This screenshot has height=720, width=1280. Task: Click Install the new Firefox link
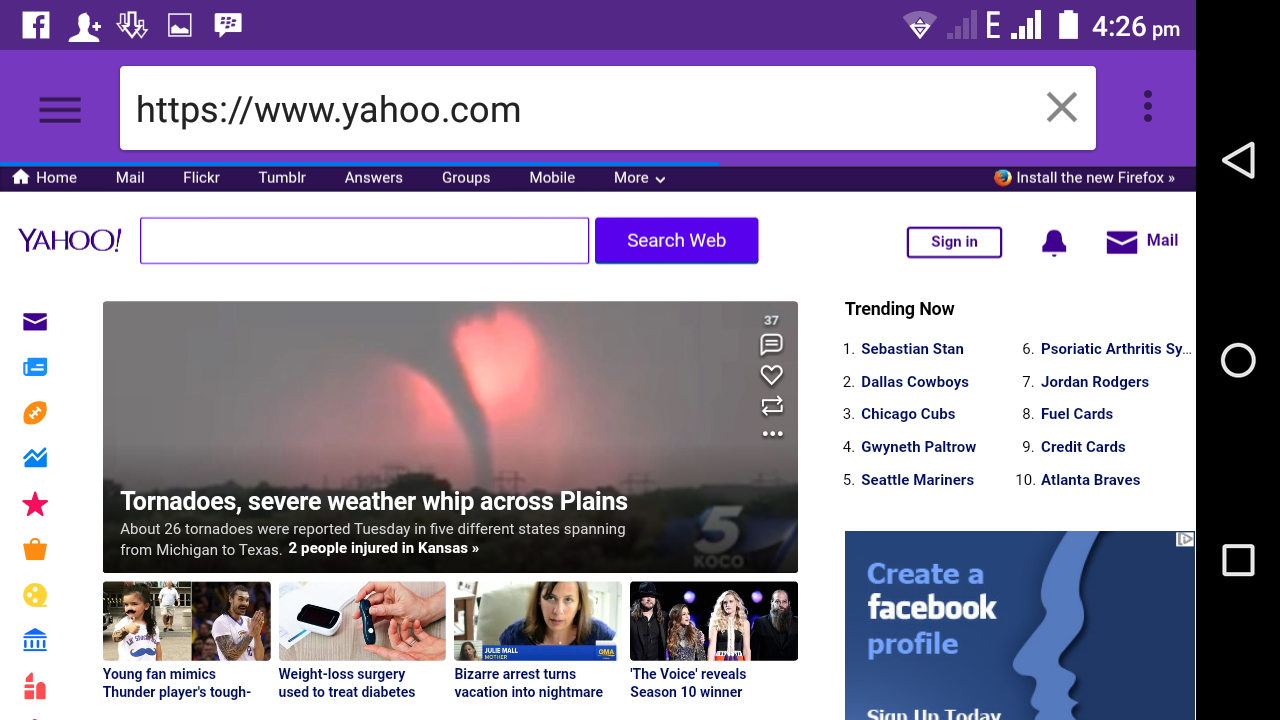[1085, 178]
